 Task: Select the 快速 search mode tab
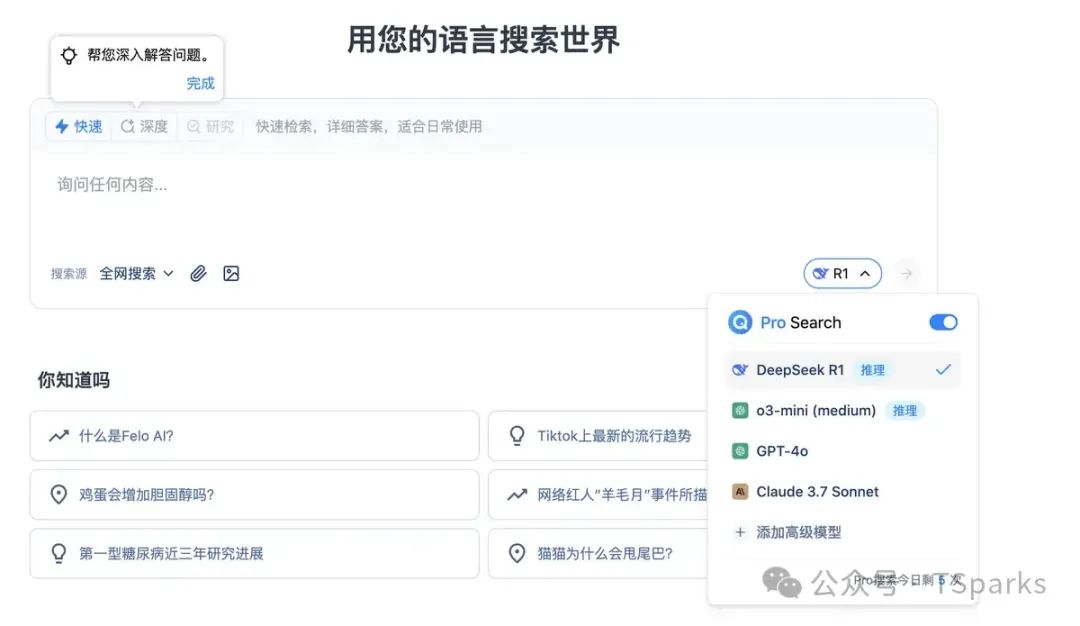tap(78, 127)
